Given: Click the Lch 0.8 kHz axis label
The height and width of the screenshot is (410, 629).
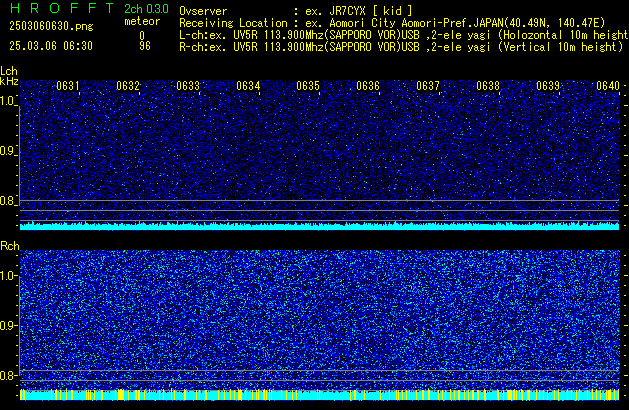Looking at the screenshot, I should tap(7, 201).
